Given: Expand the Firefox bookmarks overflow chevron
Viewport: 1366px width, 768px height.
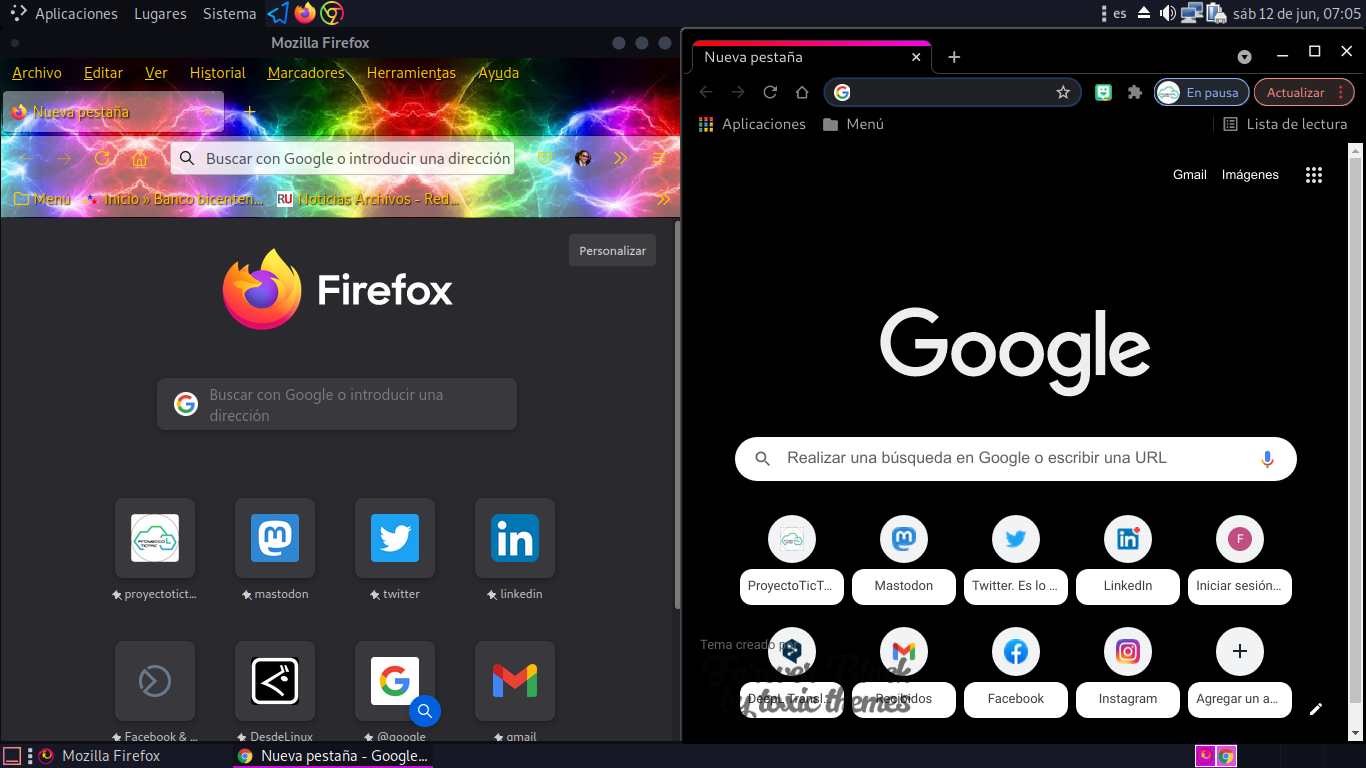Looking at the screenshot, I should (663, 199).
